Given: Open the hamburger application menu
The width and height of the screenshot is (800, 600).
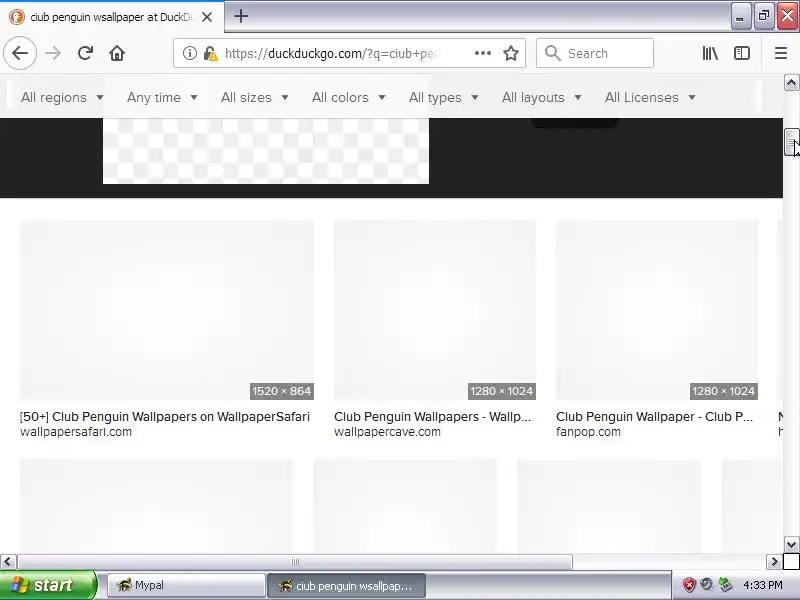Looking at the screenshot, I should [x=781, y=53].
